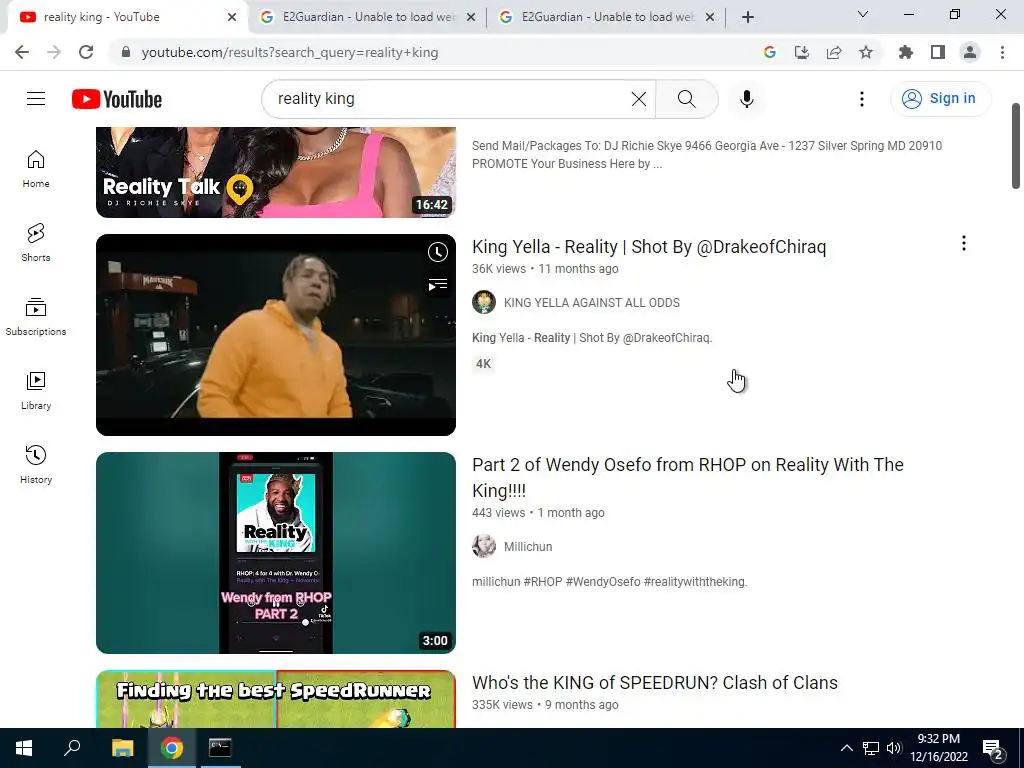Switch to the second E2Guardian tab
Viewport: 1024px width, 768px height.
pos(606,17)
